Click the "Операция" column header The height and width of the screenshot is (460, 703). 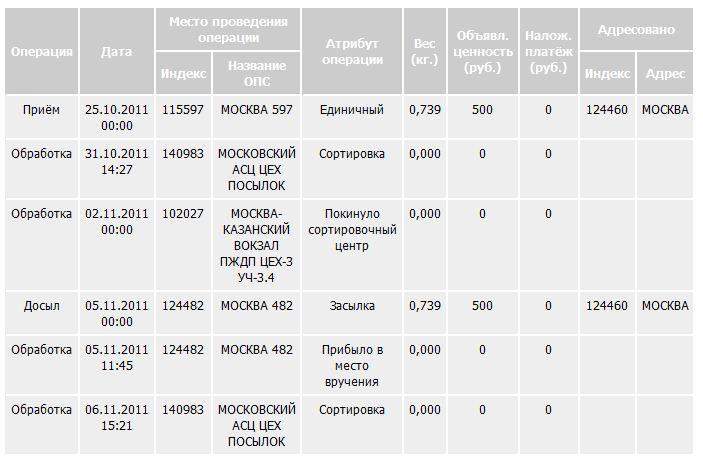tap(41, 51)
